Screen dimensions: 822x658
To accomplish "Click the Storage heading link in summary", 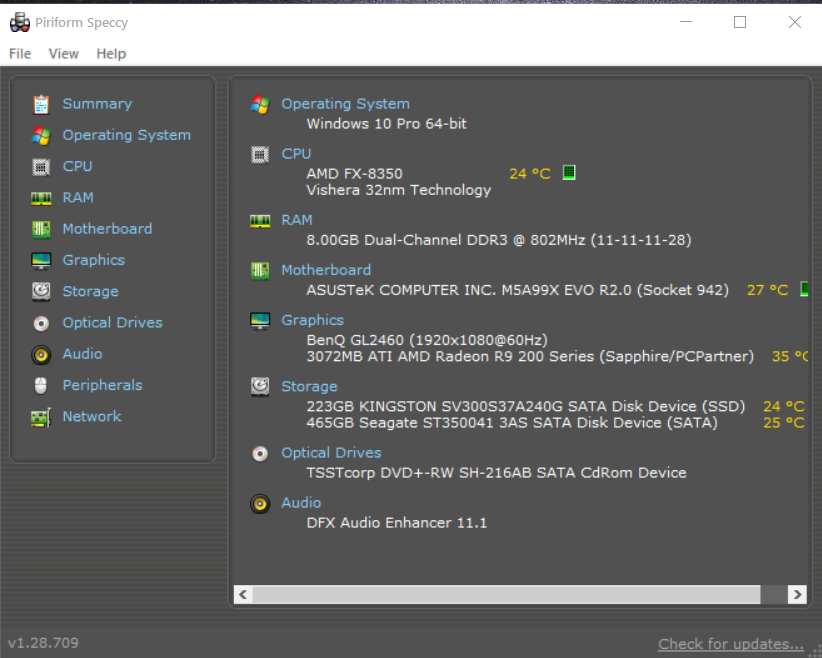I will pyautogui.click(x=309, y=386).
